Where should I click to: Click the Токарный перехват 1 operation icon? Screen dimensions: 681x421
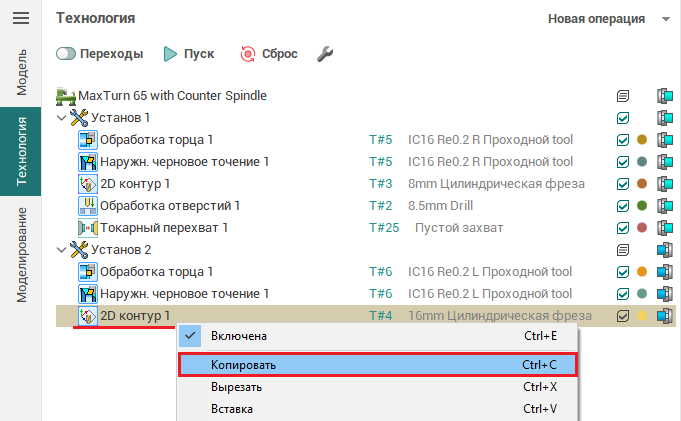(87, 228)
